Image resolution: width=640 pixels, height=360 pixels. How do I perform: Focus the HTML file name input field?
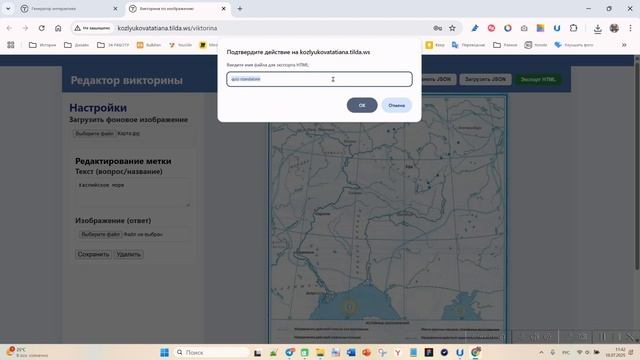pyautogui.click(x=319, y=79)
